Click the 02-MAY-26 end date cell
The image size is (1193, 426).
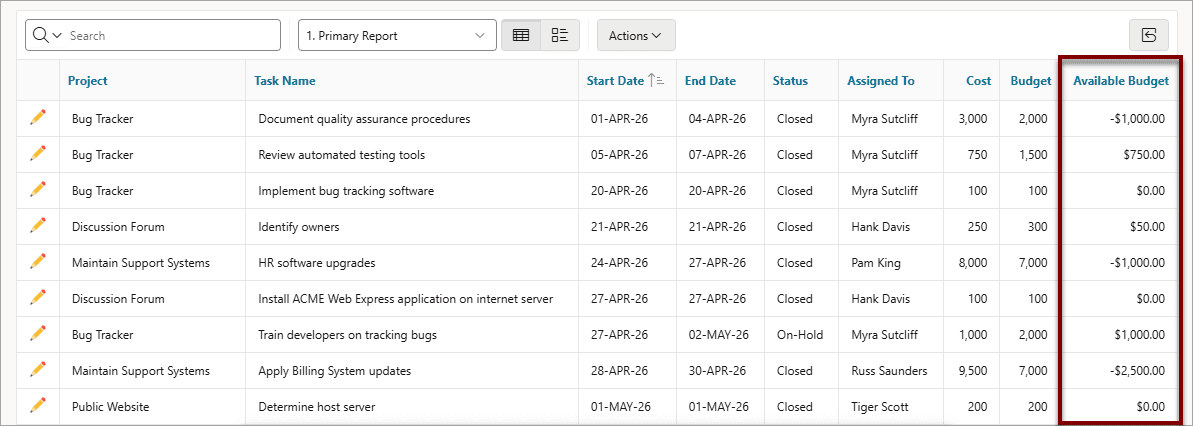719,335
